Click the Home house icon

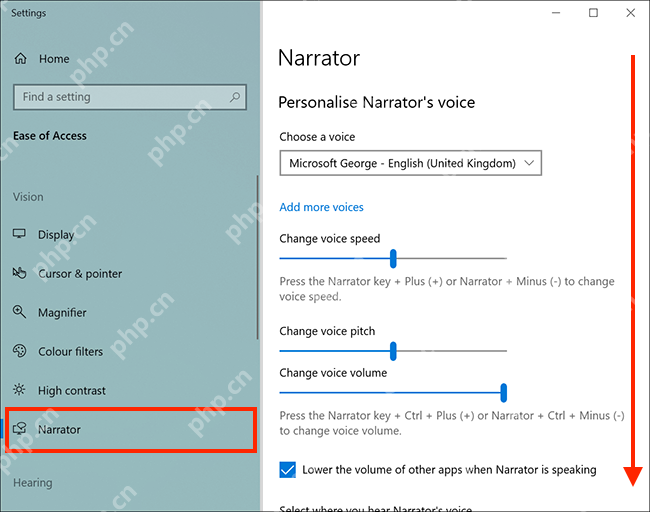pos(20,59)
